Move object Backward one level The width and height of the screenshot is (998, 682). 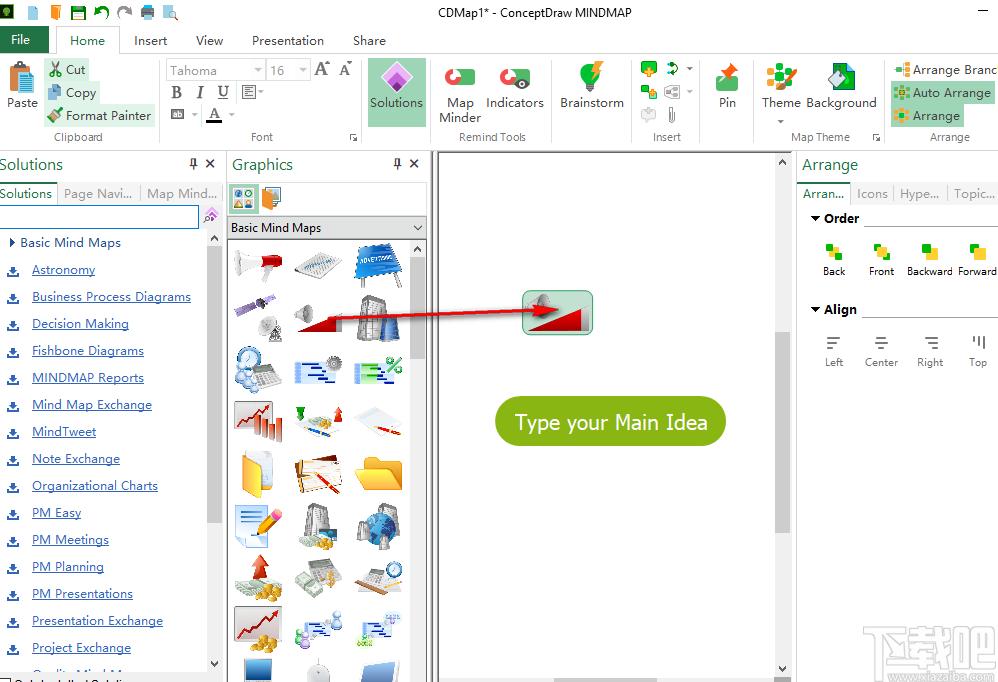coord(929,260)
